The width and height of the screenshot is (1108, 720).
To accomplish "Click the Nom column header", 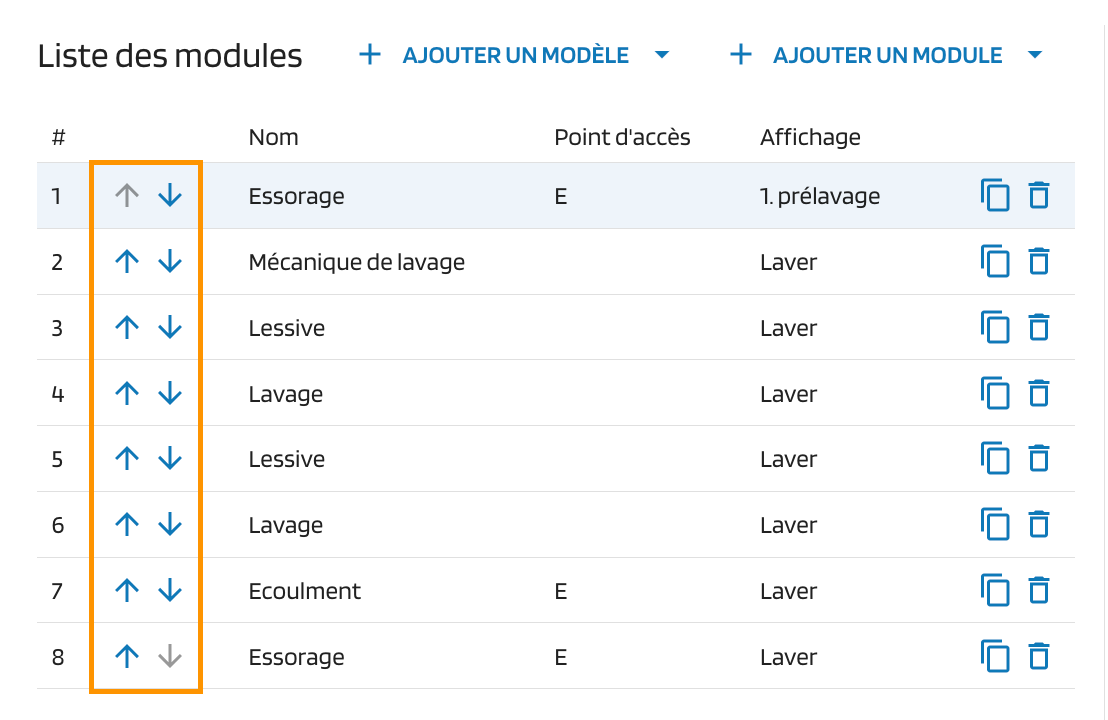I will (x=273, y=137).
